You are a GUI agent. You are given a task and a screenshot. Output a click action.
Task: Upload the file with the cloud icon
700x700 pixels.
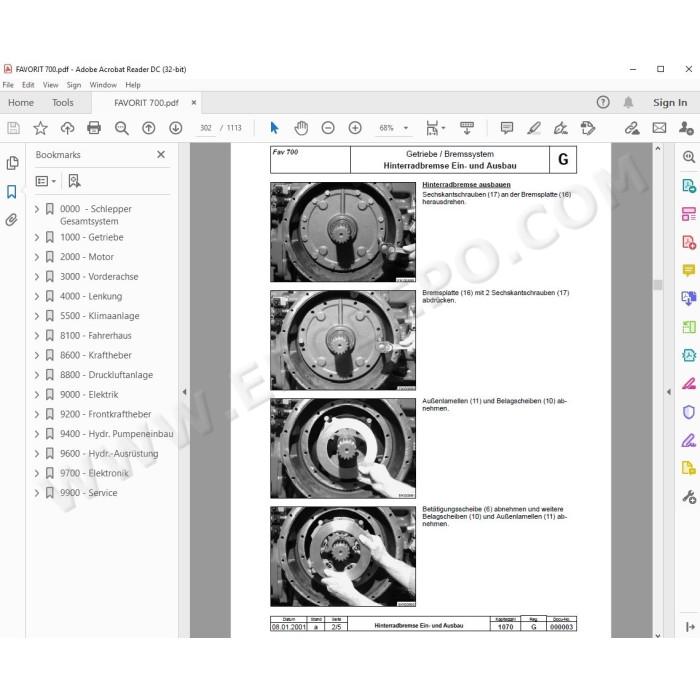pos(67,128)
